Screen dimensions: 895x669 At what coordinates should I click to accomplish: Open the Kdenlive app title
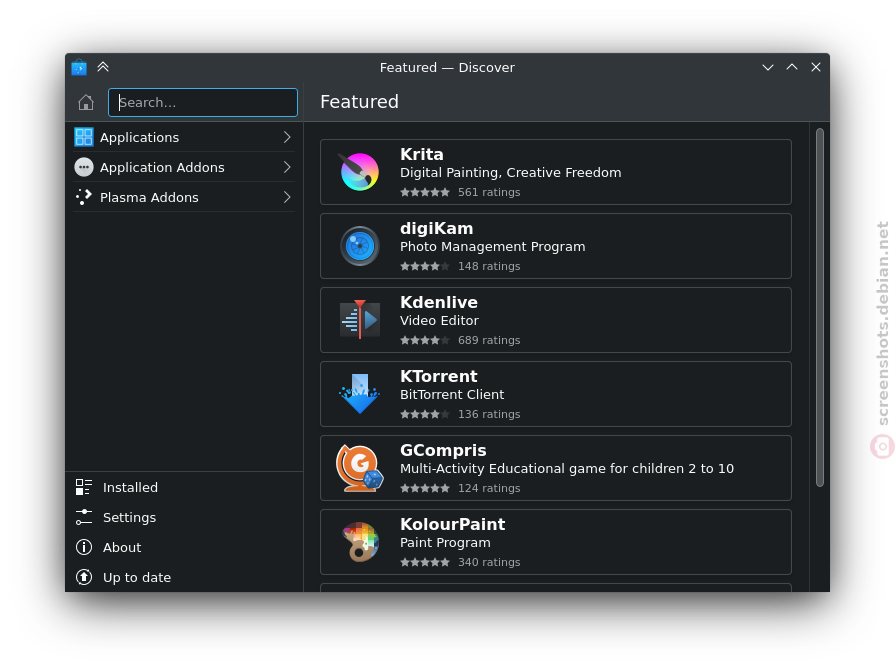[x=439, y=302]
